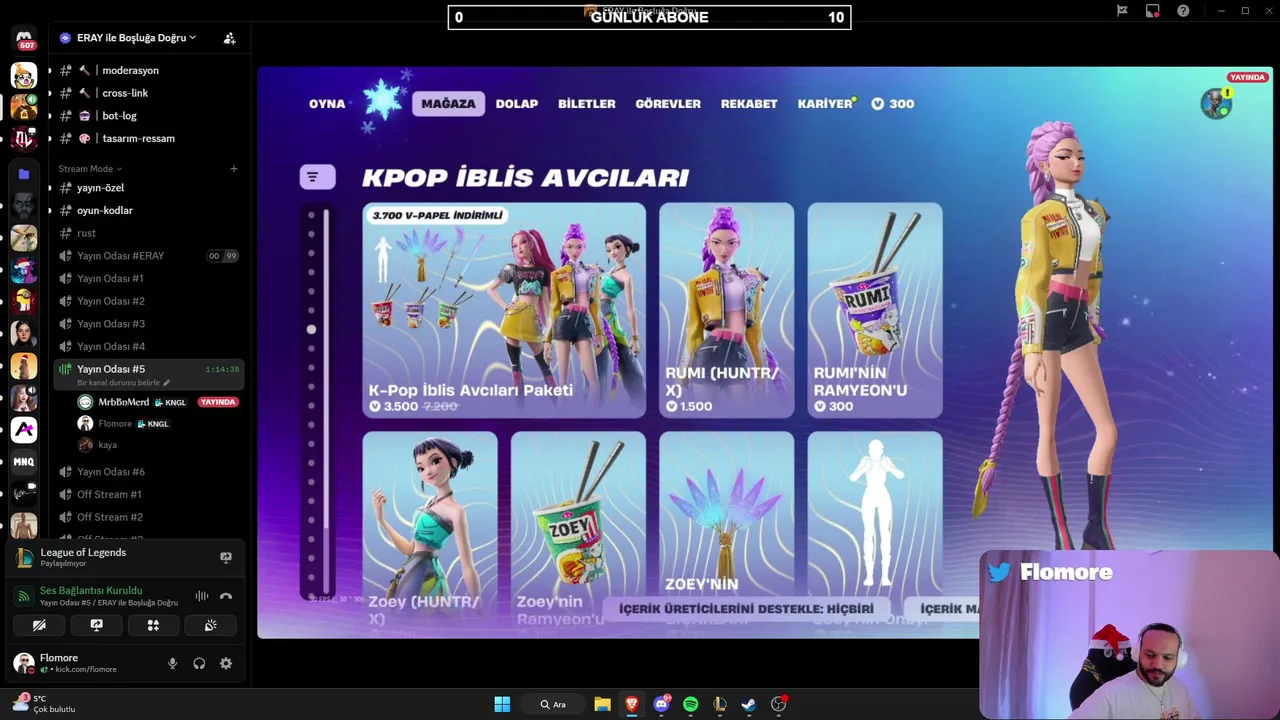Edit channel status 'Bir kanal durumu belirle'
The image size is (1280, 720).
click(124, 383)
